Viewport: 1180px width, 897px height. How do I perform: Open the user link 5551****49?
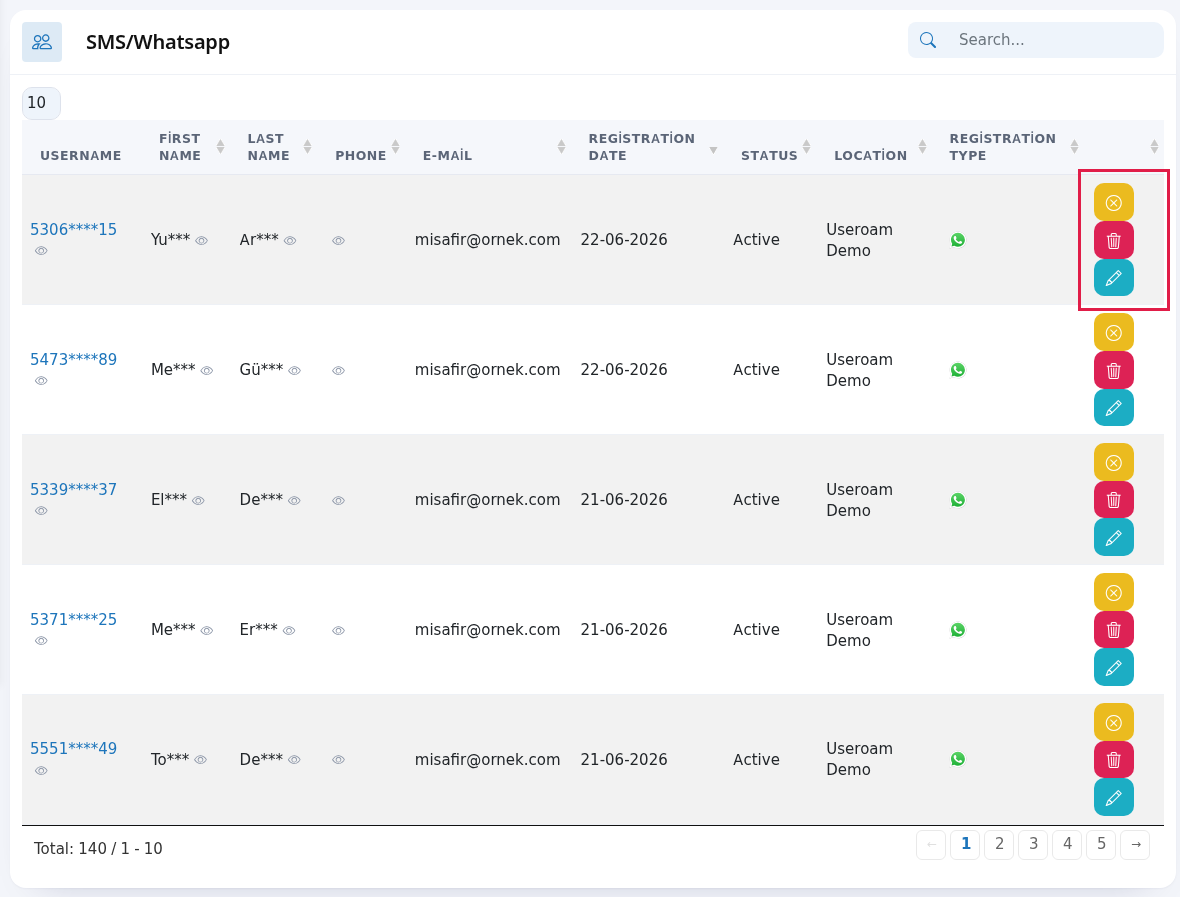74,749
